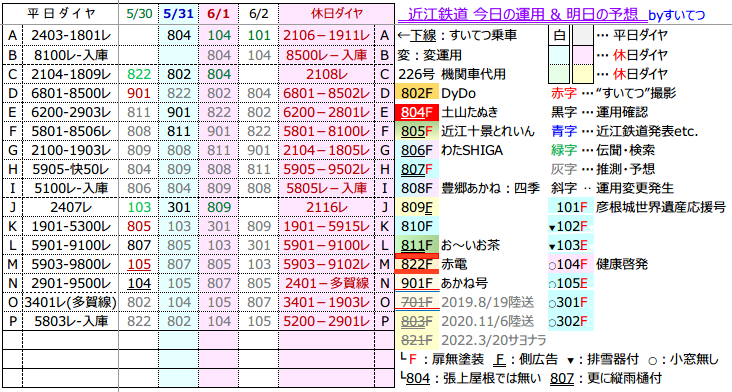732x392 pixels.
Task: Select holiday cell 5801－8100レ
Action: tap(327, 132)
